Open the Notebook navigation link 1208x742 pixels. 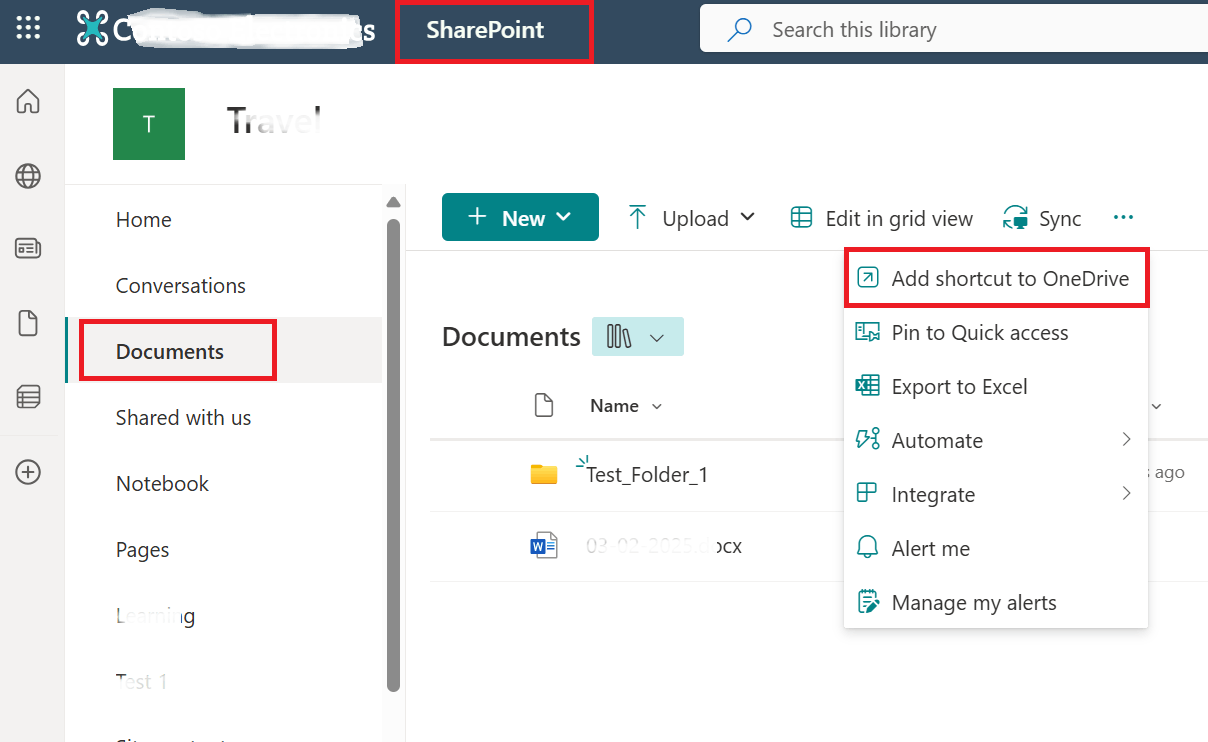point(162,483)
